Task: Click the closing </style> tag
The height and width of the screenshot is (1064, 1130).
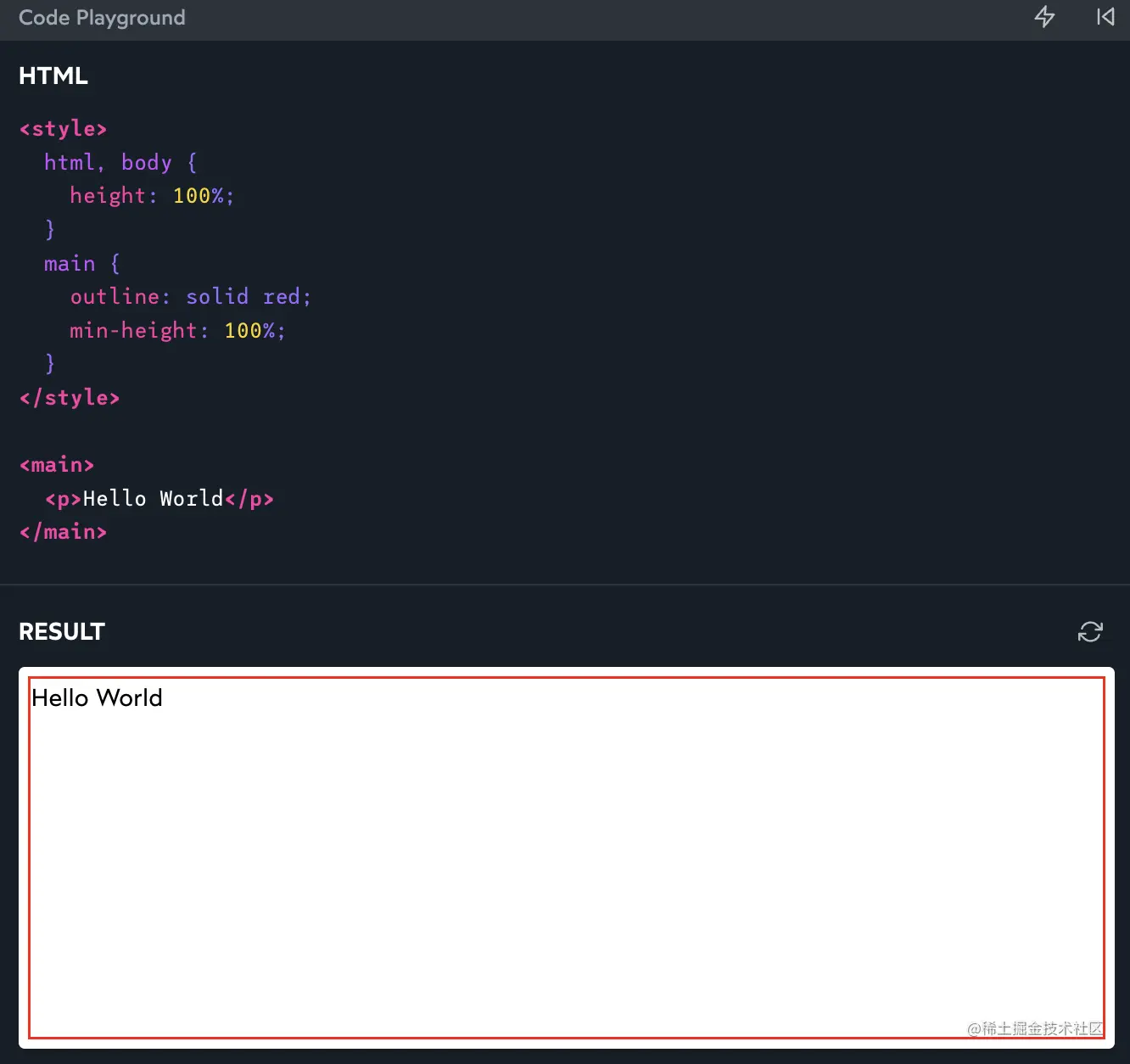Action: (70, 398)
